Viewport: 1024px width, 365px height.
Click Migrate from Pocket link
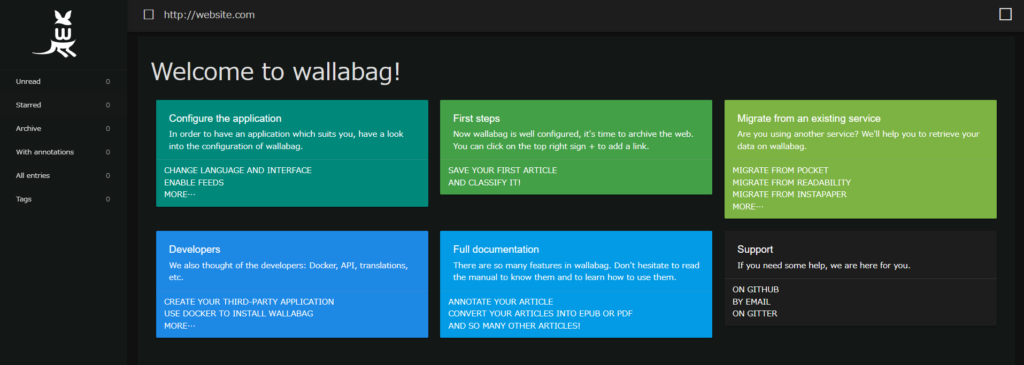(x=780, y=170)
